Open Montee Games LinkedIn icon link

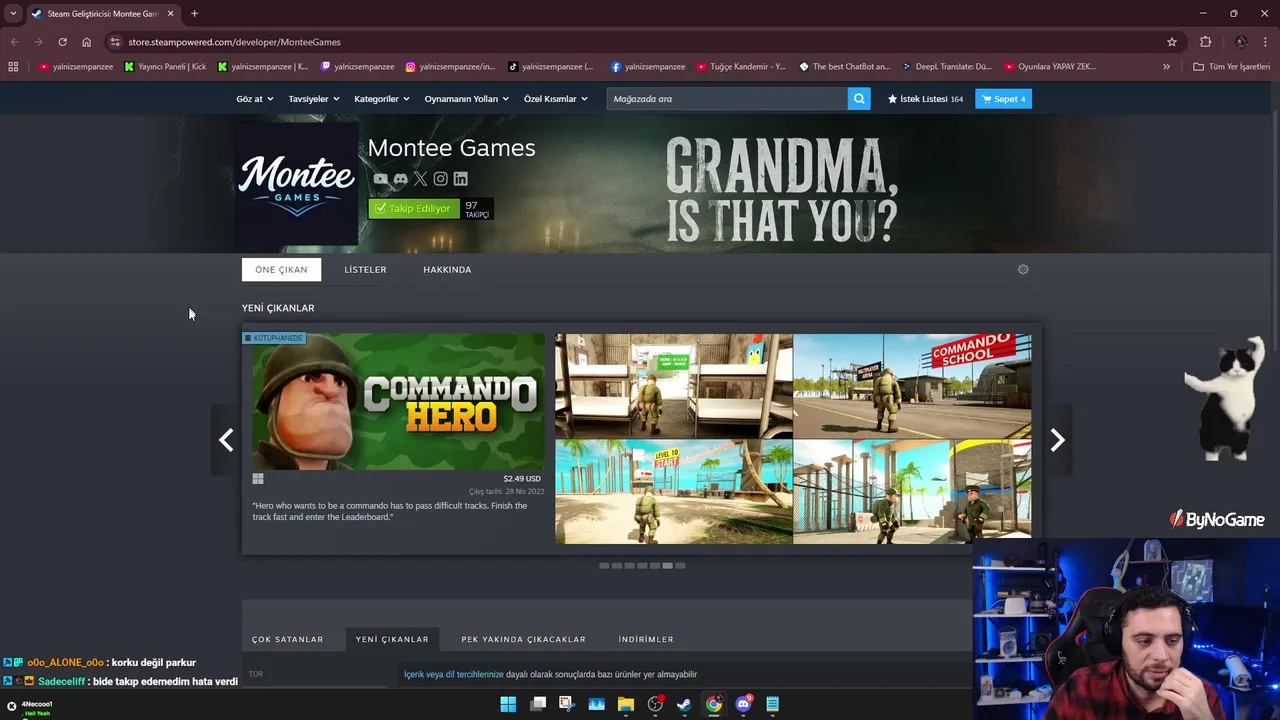pos(460,179)
